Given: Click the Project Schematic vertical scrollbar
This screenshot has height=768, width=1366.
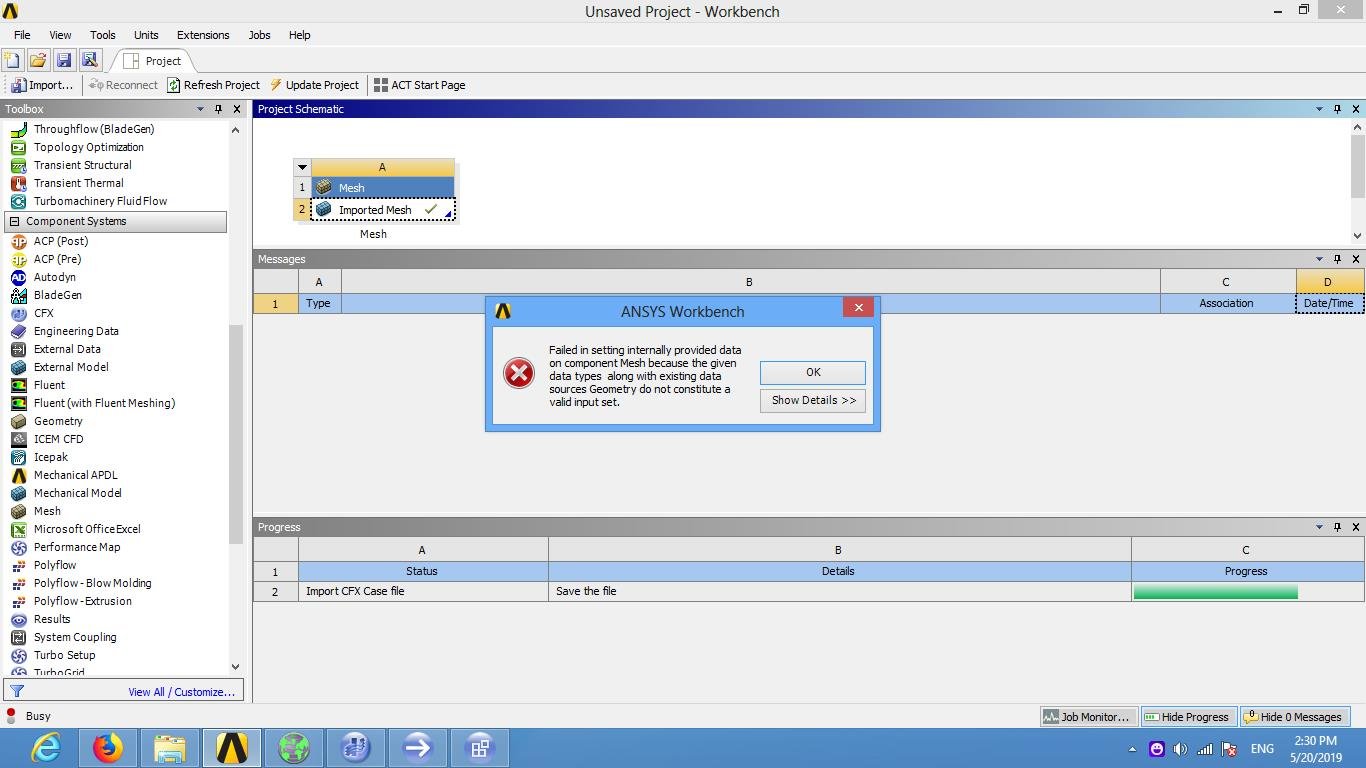Looking at the screenshot, I should point(1357,166).
